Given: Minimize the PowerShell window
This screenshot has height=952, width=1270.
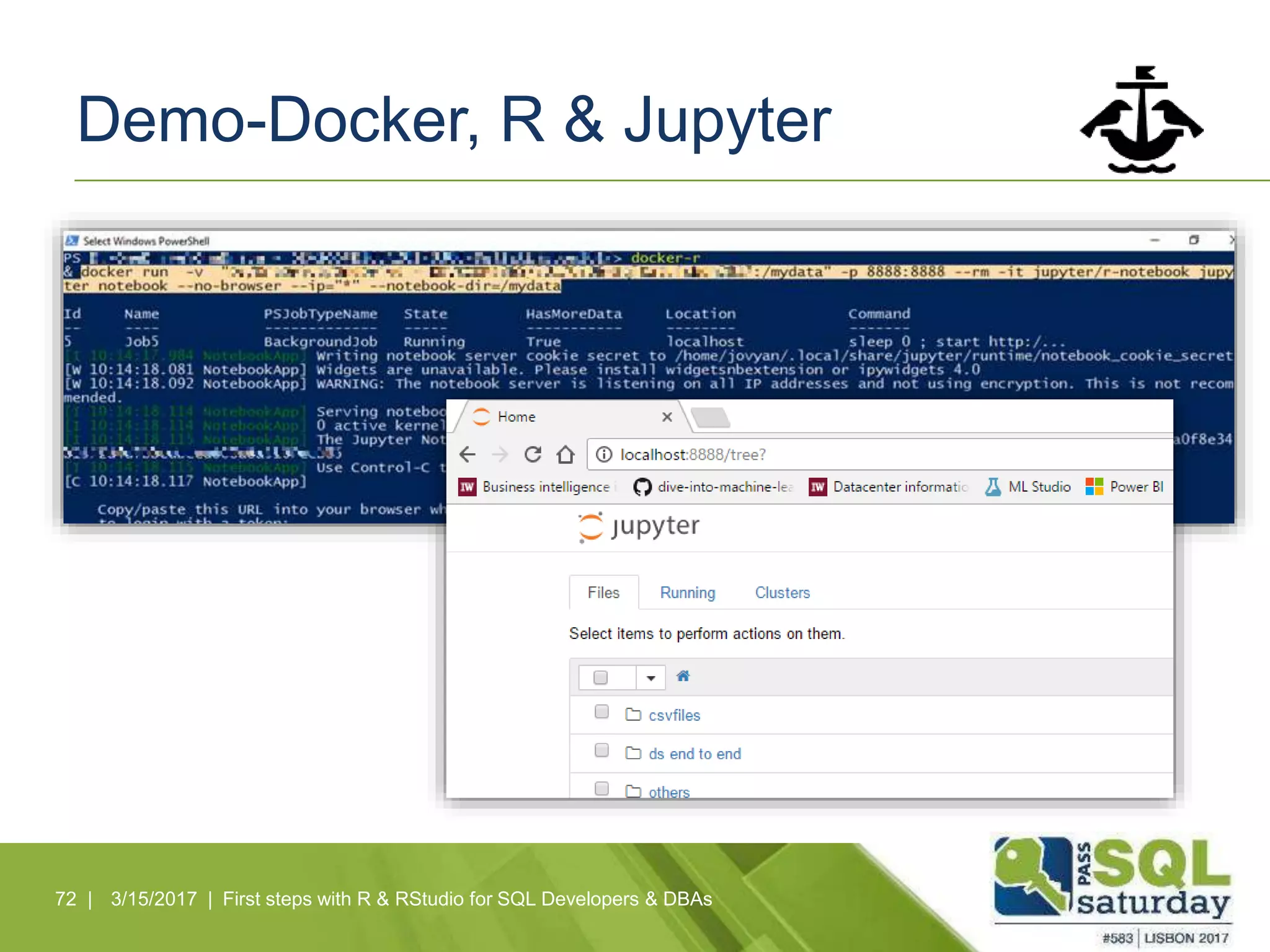Looking at the screenshot, I should pos(1155,240).
